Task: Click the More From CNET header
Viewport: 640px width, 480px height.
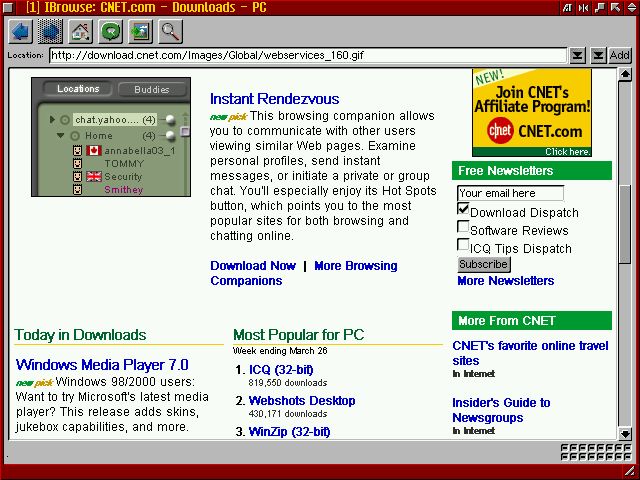Action: pos(532,320)
